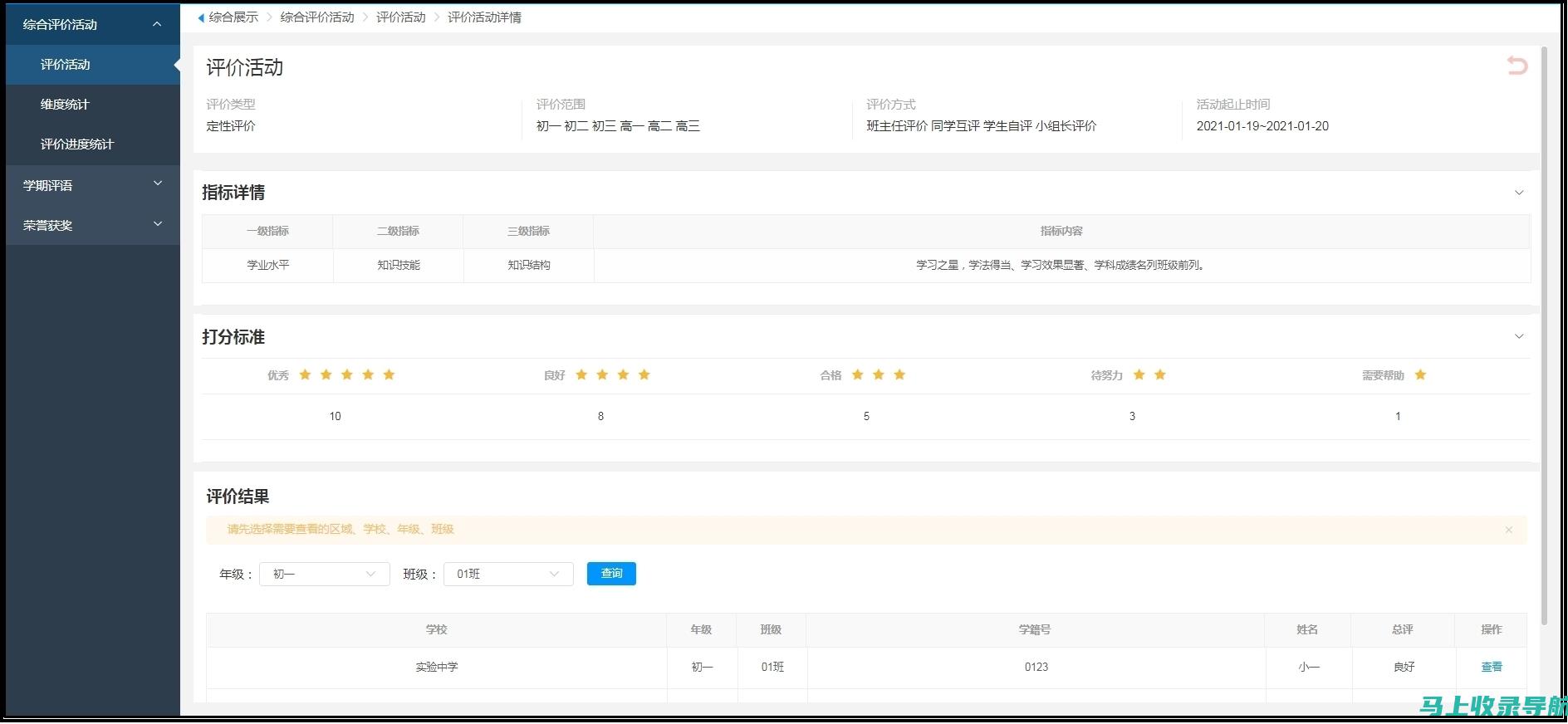This screenshot has width=1568, height=724.
Task: Click the 指标内容 description text
Action: (1061, 266)
